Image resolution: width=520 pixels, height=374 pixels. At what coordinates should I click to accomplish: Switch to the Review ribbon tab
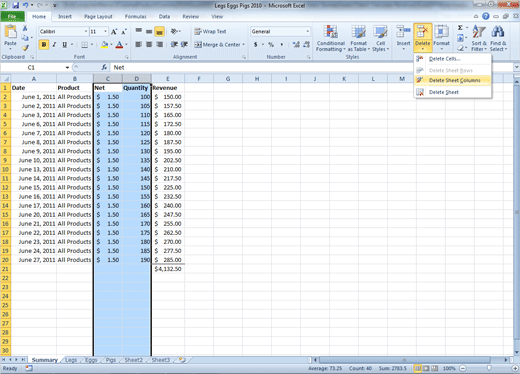[191, 16]
